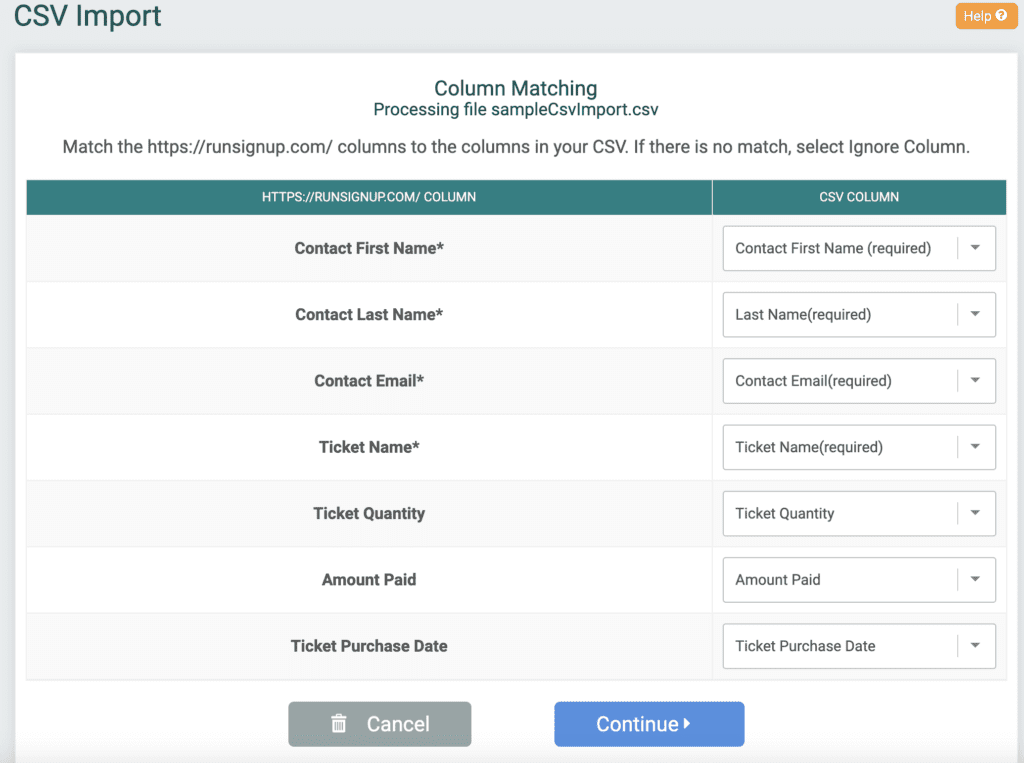Click the caret arrow in Ticket Name dropdown

(x=975, y=447)
